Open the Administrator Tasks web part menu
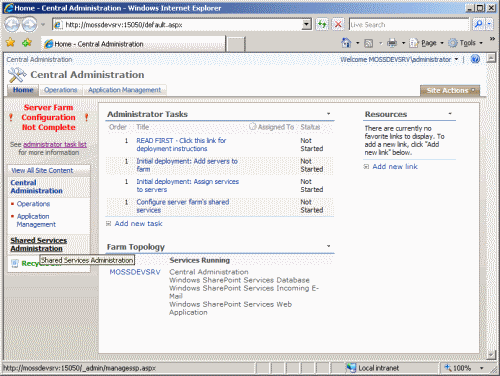This screenshot has width=500, height=376. 328,114
